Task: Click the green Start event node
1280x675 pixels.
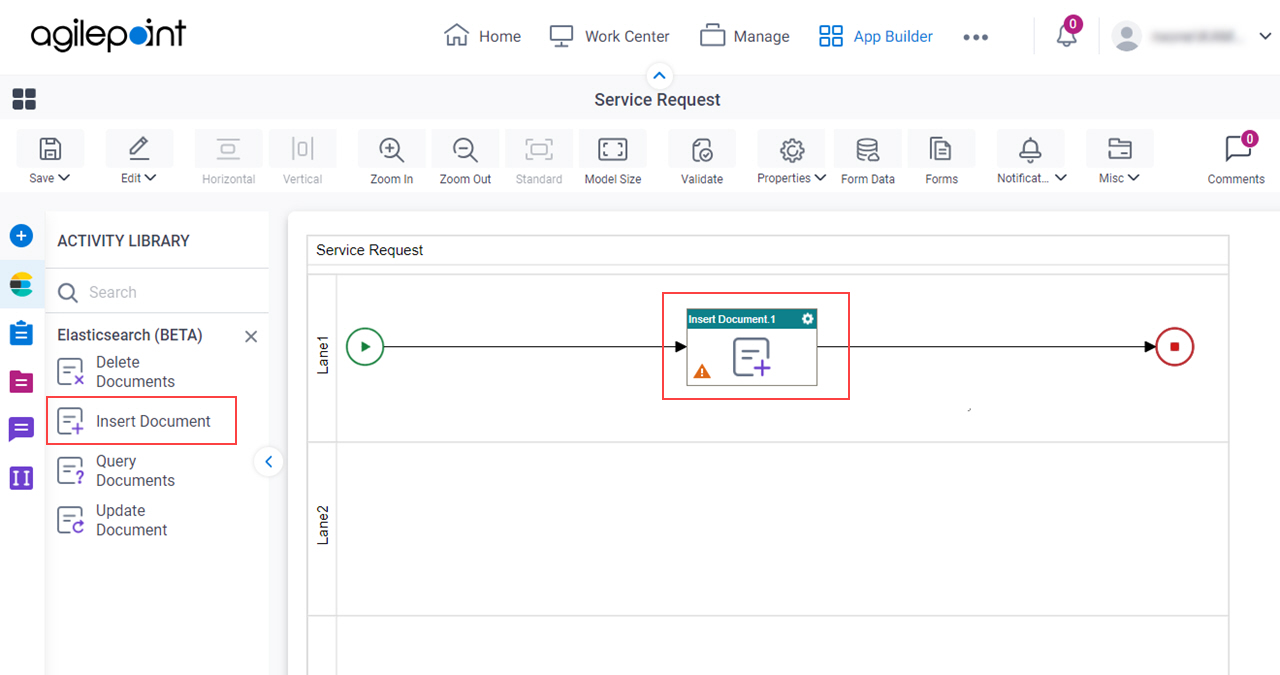Action: [x=365, y=347]
